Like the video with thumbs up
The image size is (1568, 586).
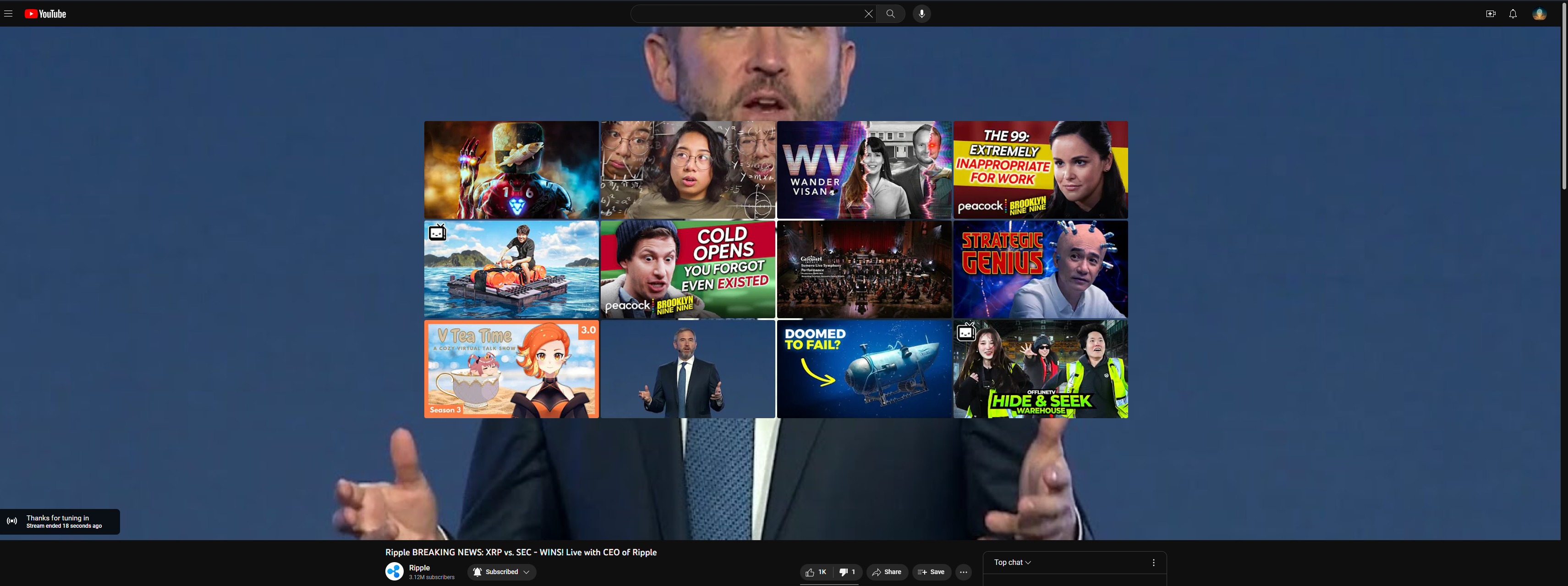(x=816, y=572)
